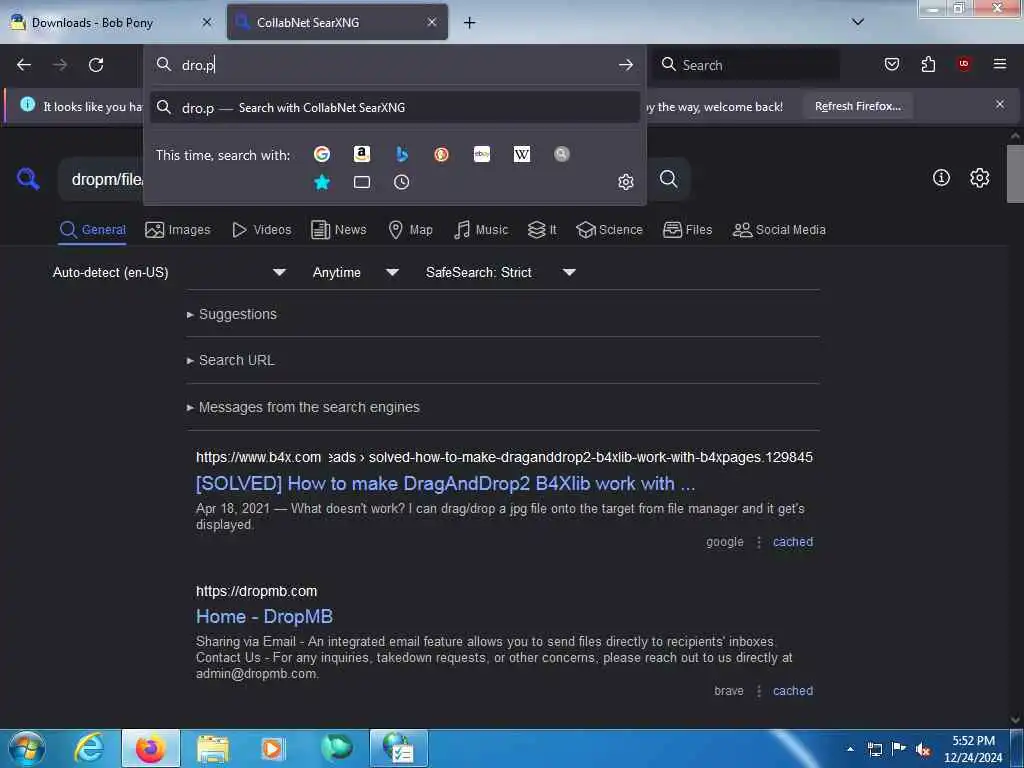This screenshot has width=1024, height=768.
Task: Search this time with Bing
Action: coord(402,154)
